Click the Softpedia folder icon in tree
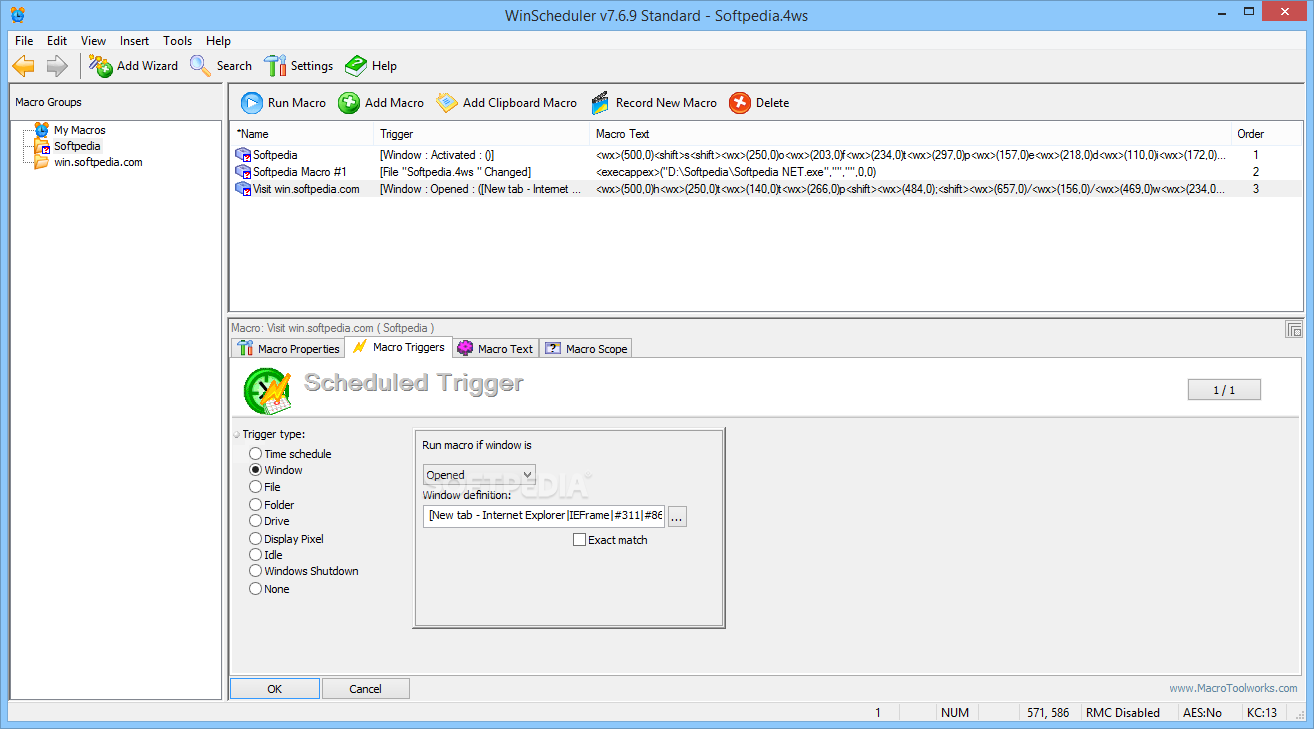 (x=42, y=146)
